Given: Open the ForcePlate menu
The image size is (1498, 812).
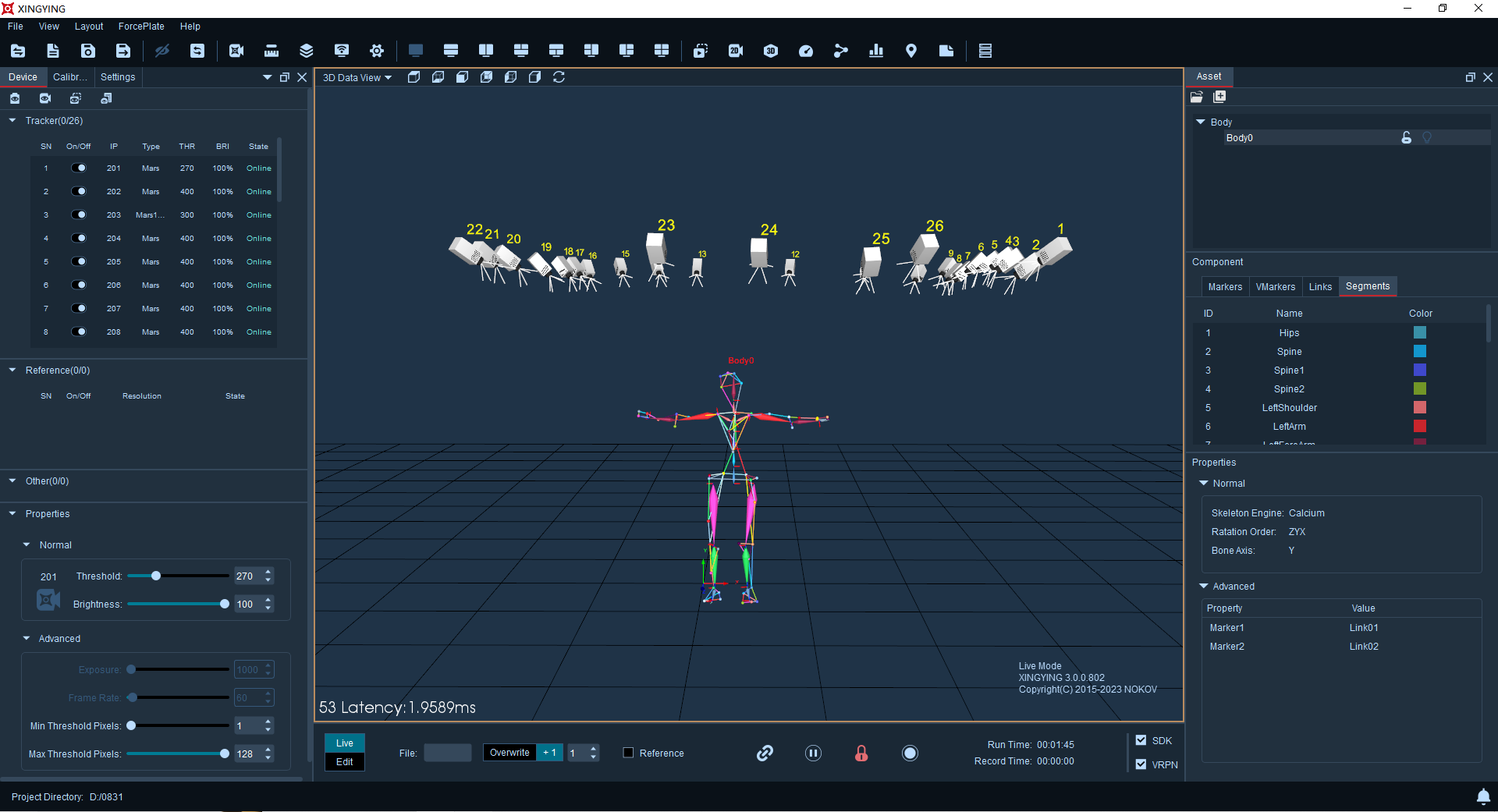Looking at the screenshot, I should (x=141, y=27).
